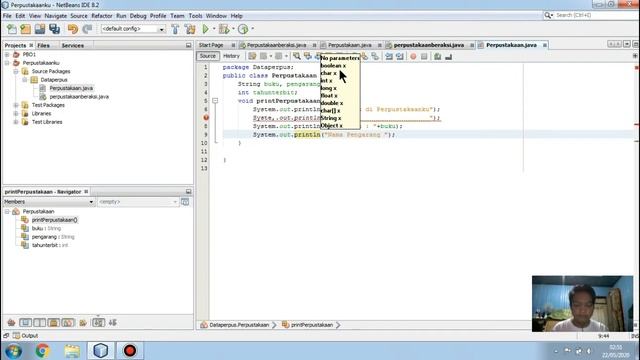
Task: Click the Start Macro Recording red icon
Action: 413,56
